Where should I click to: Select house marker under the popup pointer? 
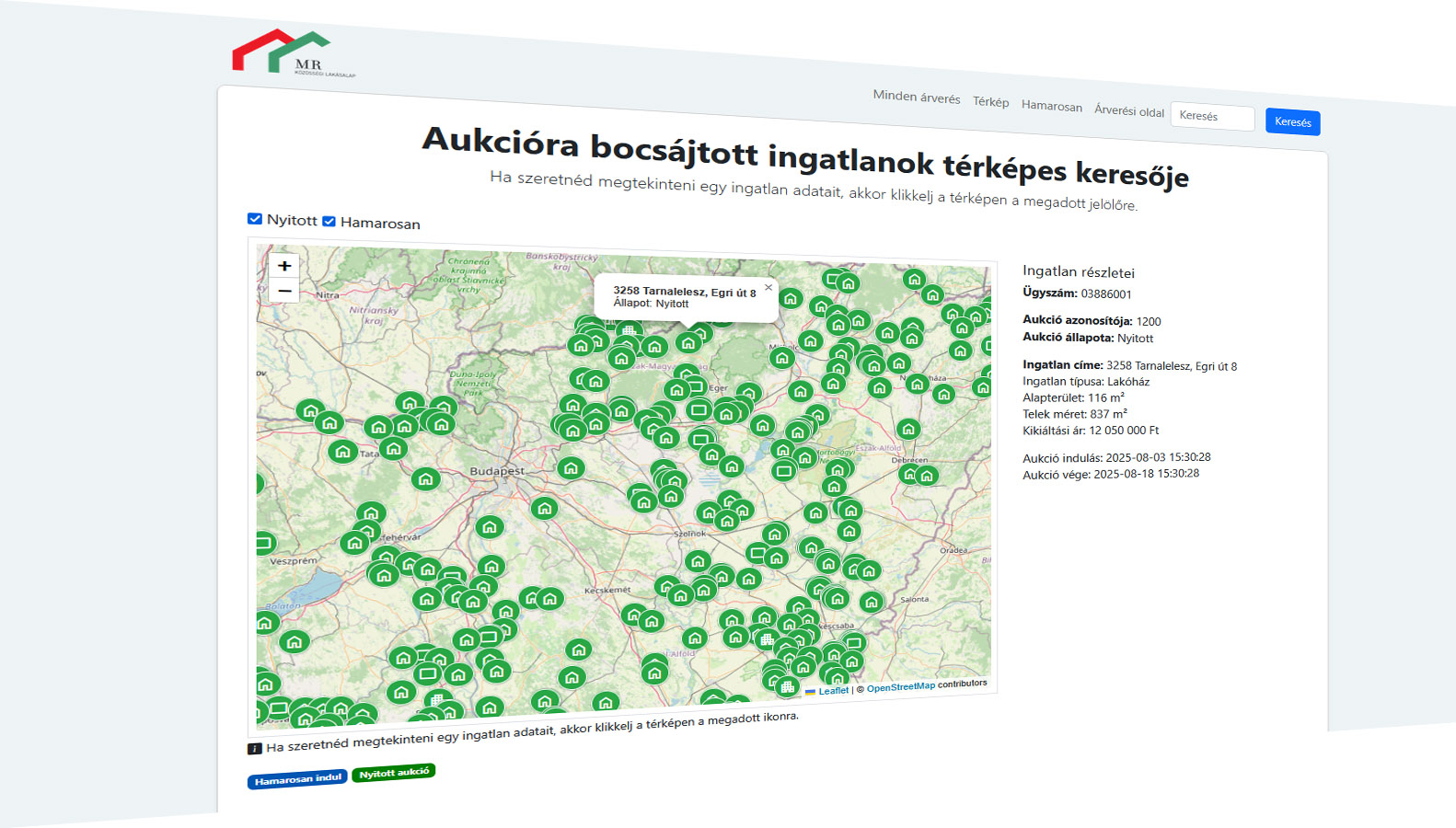click(688, 343)
